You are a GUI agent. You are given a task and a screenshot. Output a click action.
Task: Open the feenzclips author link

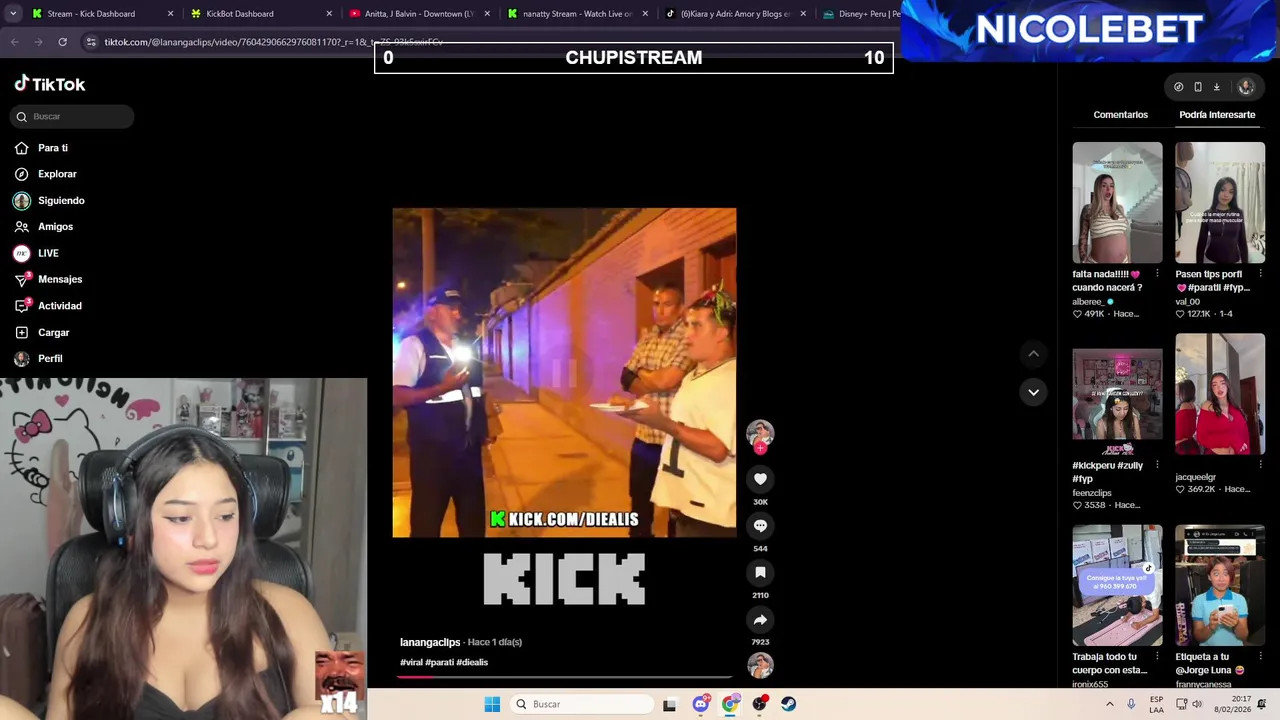(1092, 493)
